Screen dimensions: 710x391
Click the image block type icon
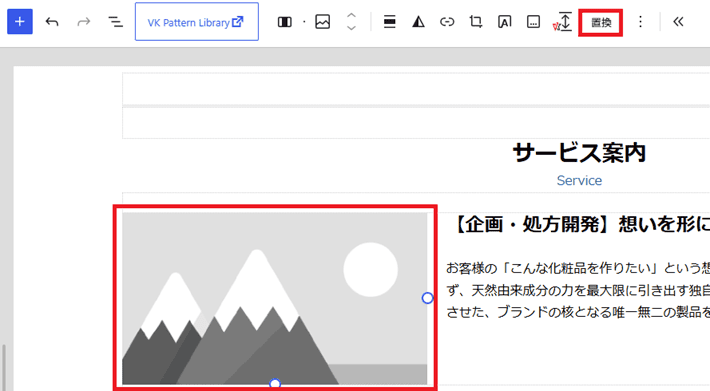(322, 22)
